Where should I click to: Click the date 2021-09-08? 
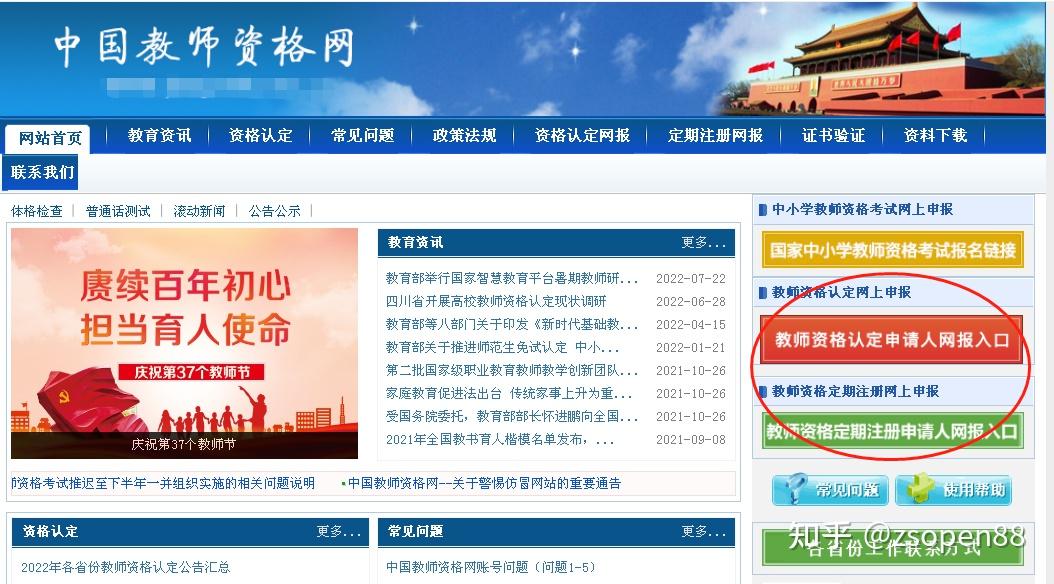click(690, 440)
